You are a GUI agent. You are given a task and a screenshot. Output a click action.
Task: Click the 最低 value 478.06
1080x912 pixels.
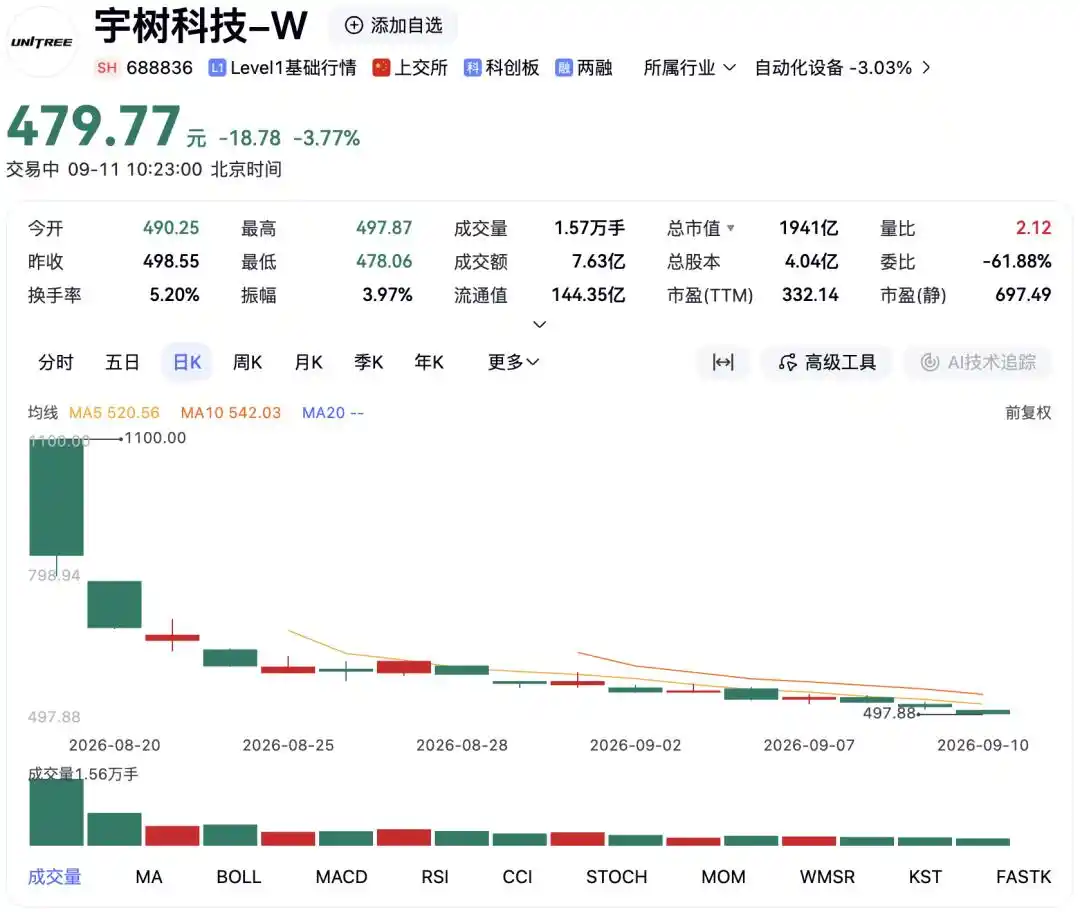coord(384,262)
